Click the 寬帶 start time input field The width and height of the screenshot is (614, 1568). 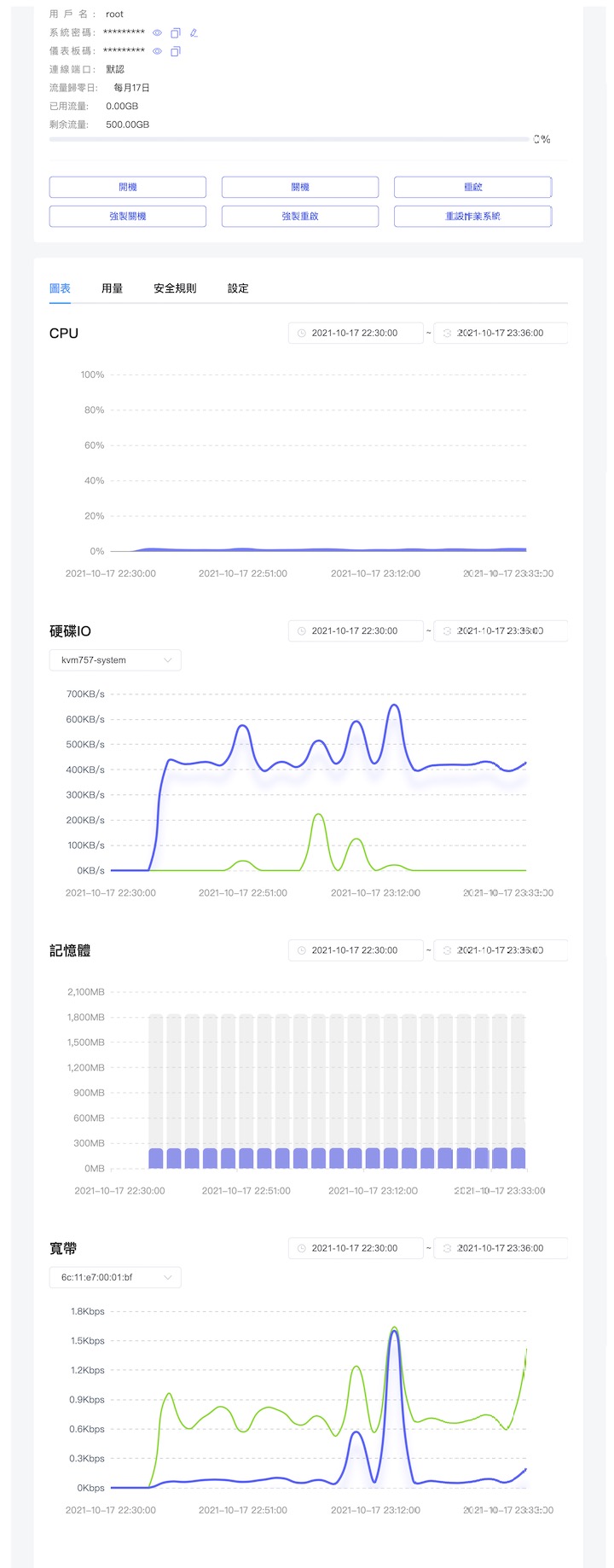(356, 1248)
